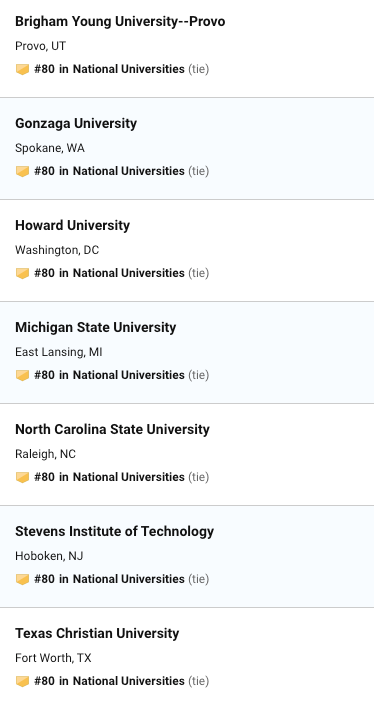This screenshot has width=374, height=707.
Task: Open Brigham Young University--Provo school page
Action: click(x=120, y=22)
